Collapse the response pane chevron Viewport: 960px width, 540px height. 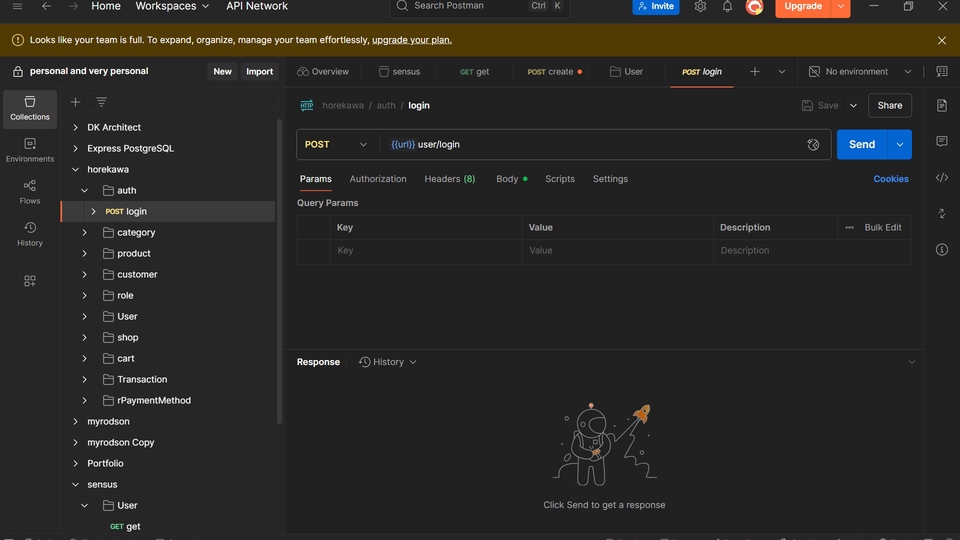[911, 362]
